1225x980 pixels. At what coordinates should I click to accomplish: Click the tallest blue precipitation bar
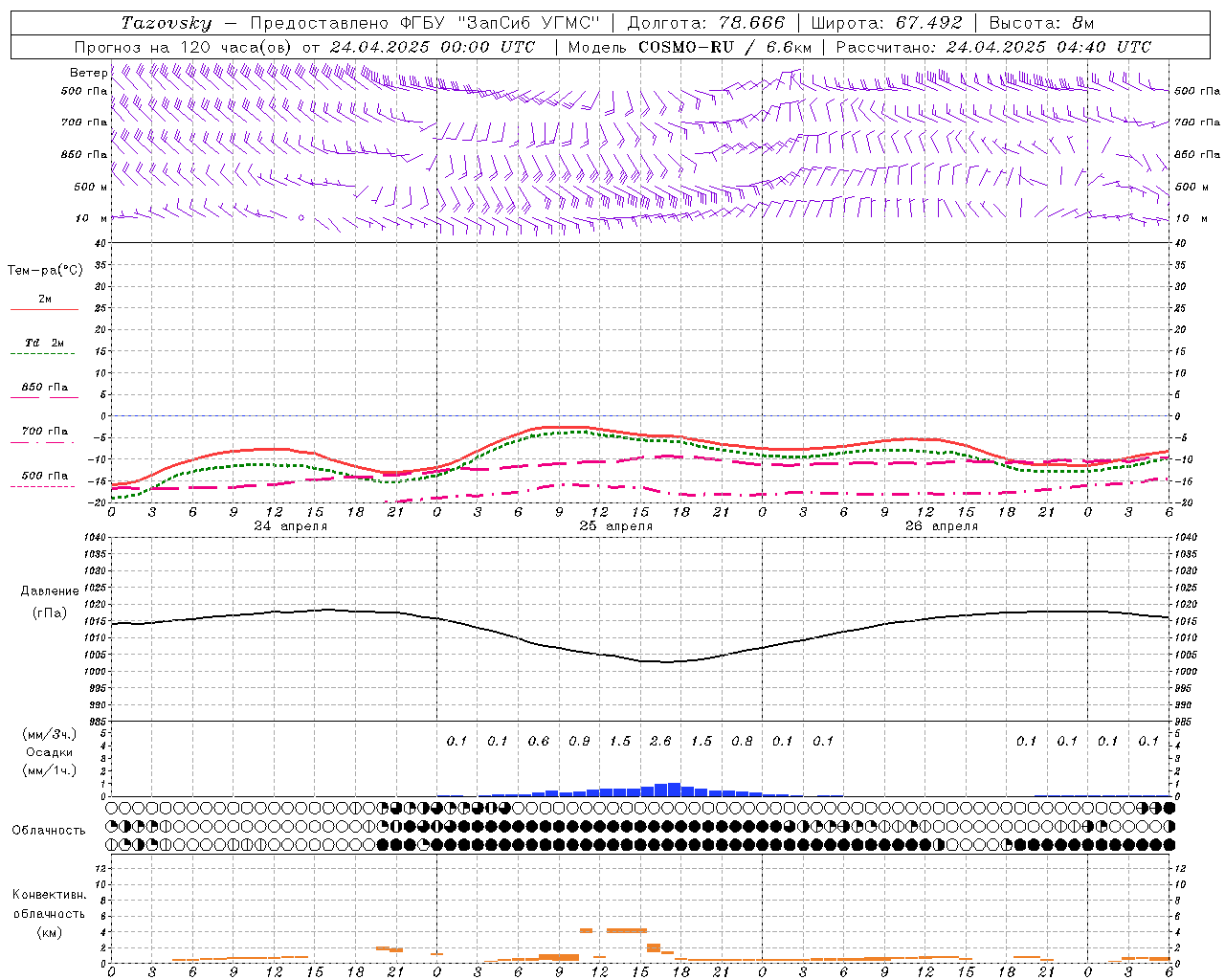coord(674,790)
